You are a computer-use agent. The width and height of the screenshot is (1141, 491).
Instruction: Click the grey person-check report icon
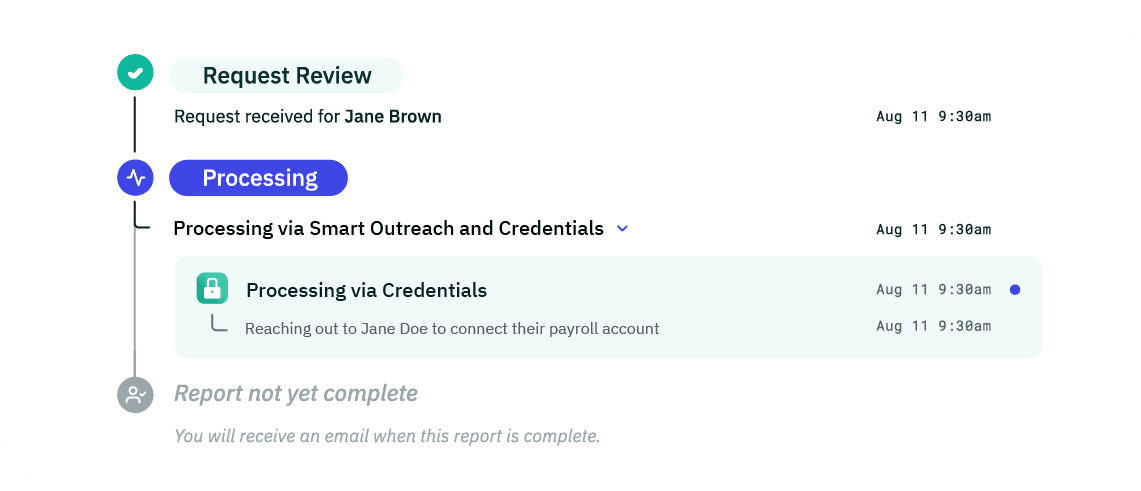click(x=135, y=394)
